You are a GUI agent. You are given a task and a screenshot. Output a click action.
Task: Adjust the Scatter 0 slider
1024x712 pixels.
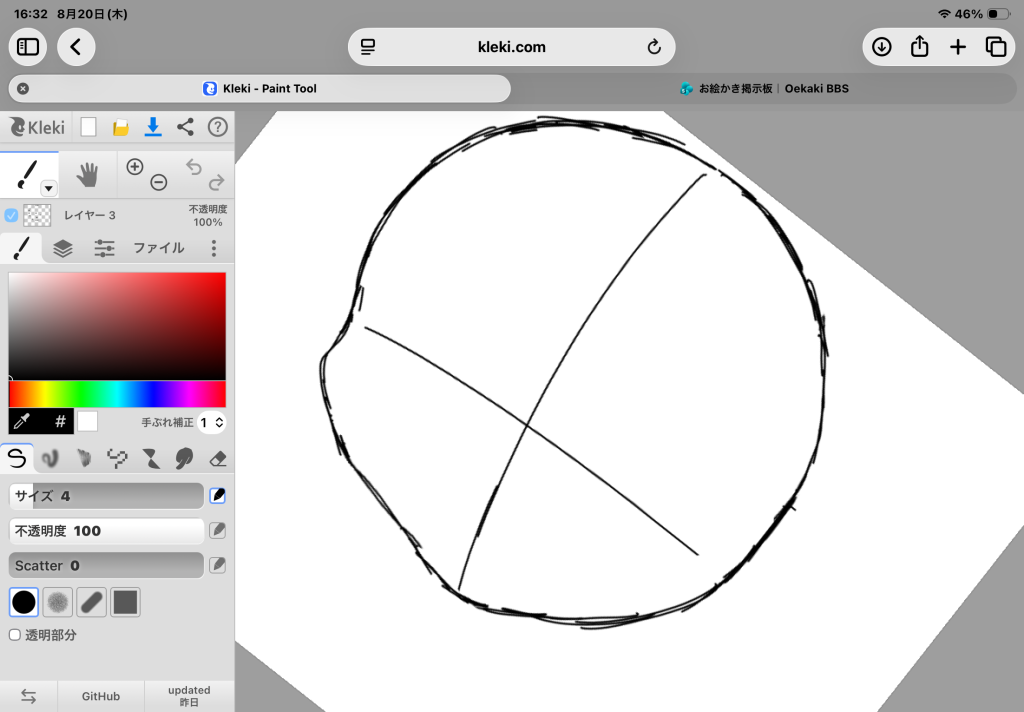[x=106, y=565]
